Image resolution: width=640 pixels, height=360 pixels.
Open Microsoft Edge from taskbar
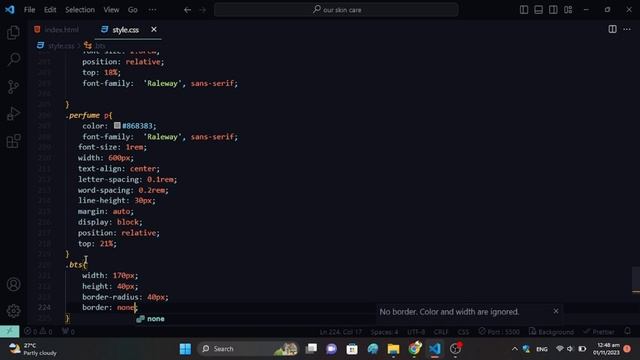click(x=373, y=349)
